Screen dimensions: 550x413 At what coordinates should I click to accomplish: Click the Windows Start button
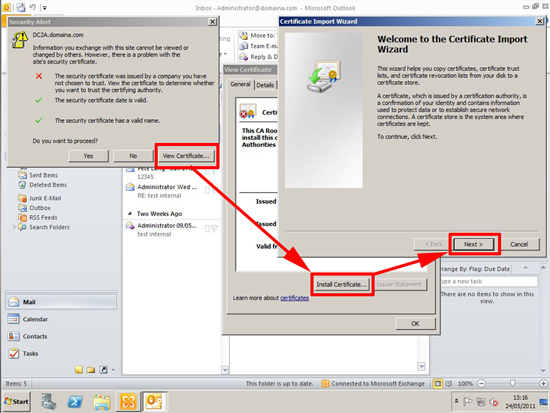pos(16,401)
